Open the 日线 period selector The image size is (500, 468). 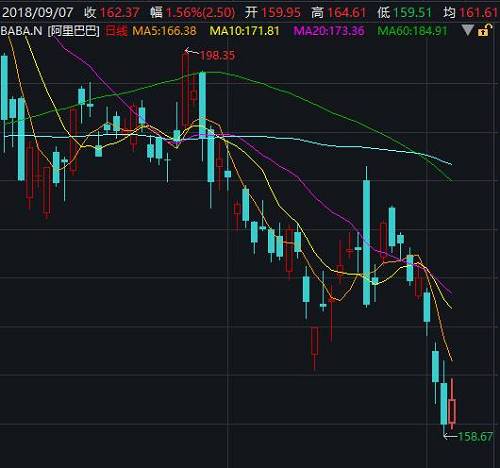(117, 31)
